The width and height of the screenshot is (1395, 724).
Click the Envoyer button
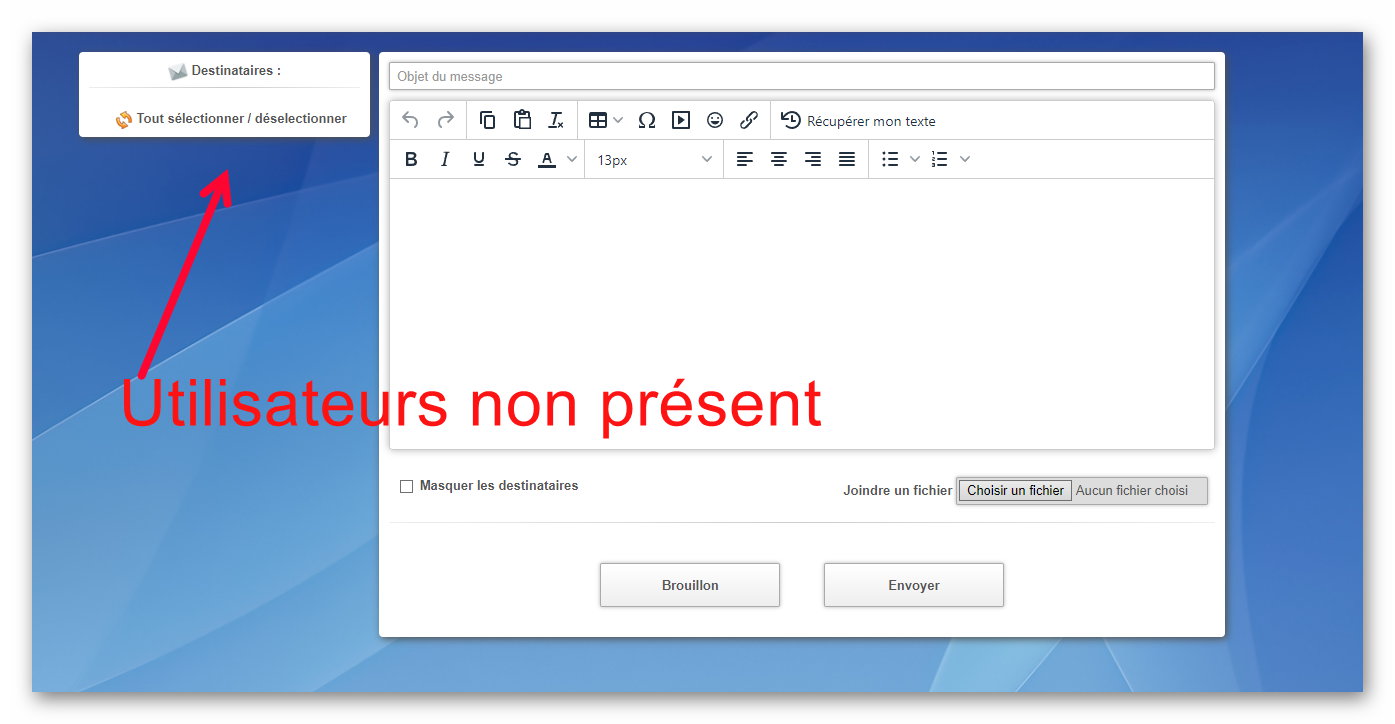[x=913, y=585]
